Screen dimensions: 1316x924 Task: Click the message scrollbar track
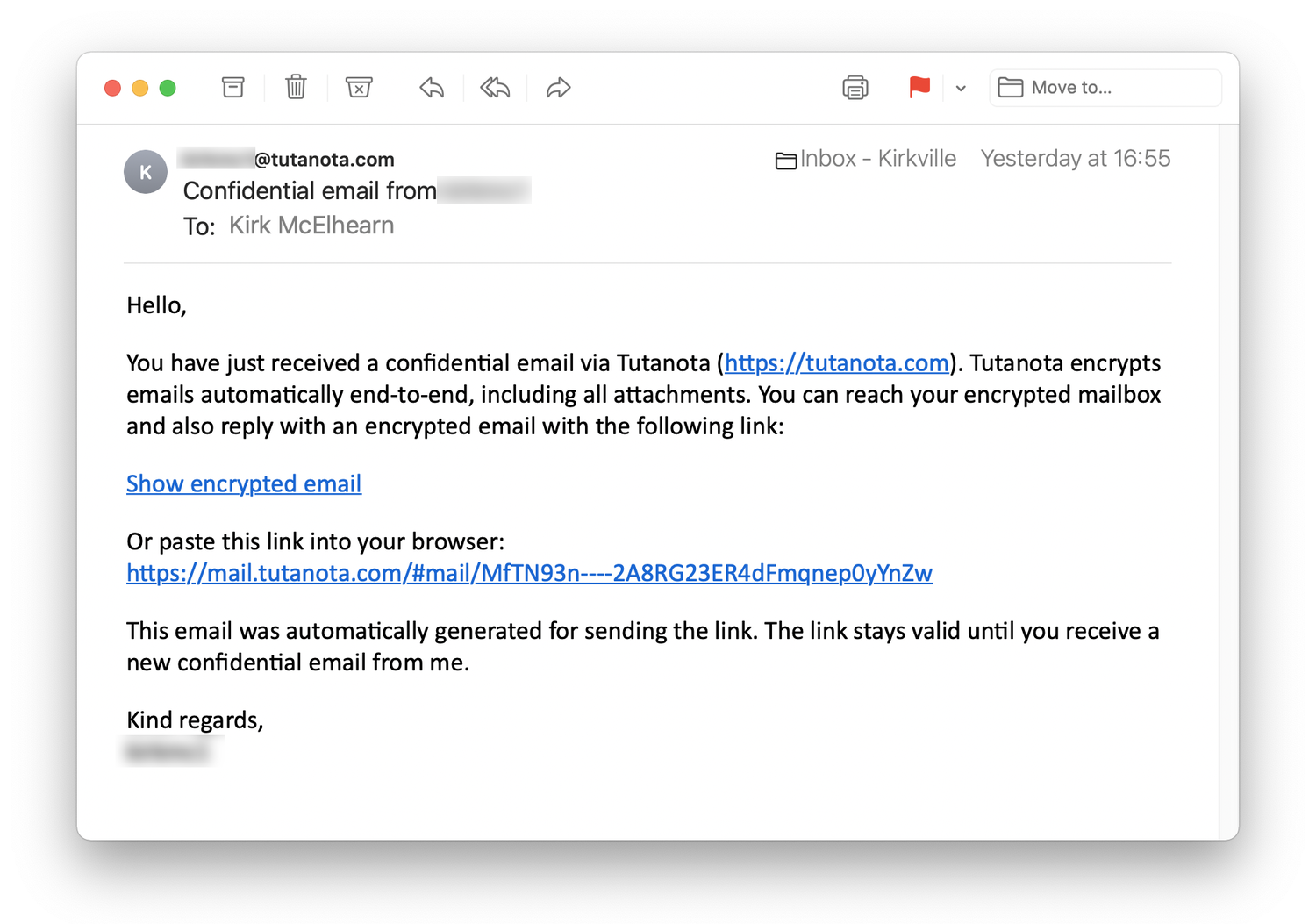click(x=1228, y=481)
